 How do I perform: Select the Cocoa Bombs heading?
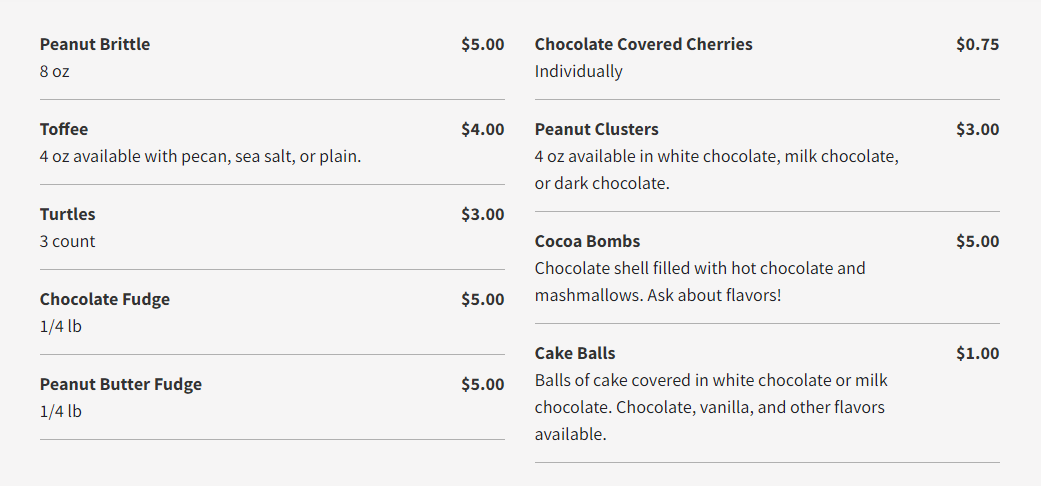(x=587, y=241)
